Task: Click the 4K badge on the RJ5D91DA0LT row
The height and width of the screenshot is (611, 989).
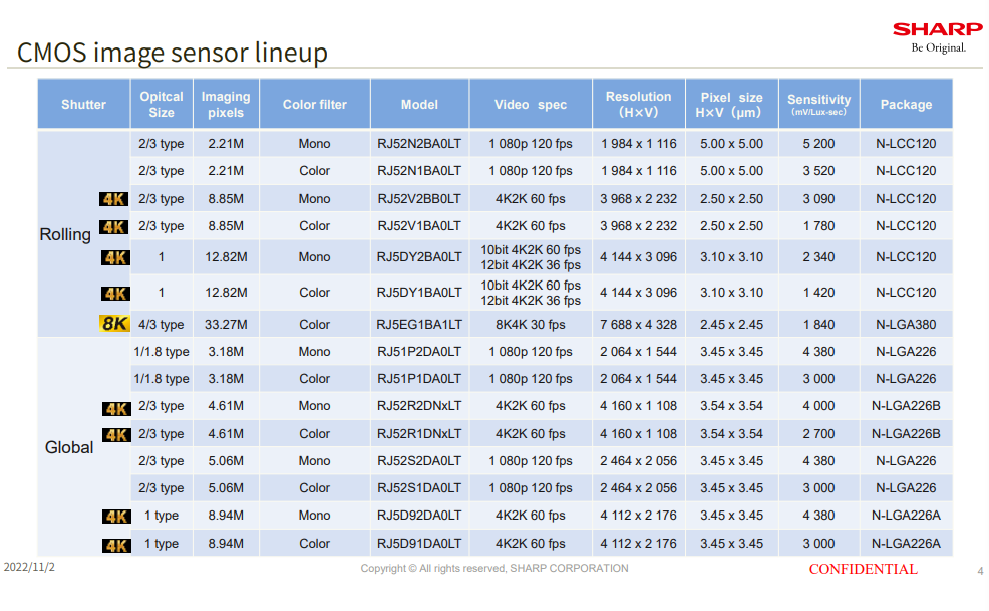Action: click(117, 545)
